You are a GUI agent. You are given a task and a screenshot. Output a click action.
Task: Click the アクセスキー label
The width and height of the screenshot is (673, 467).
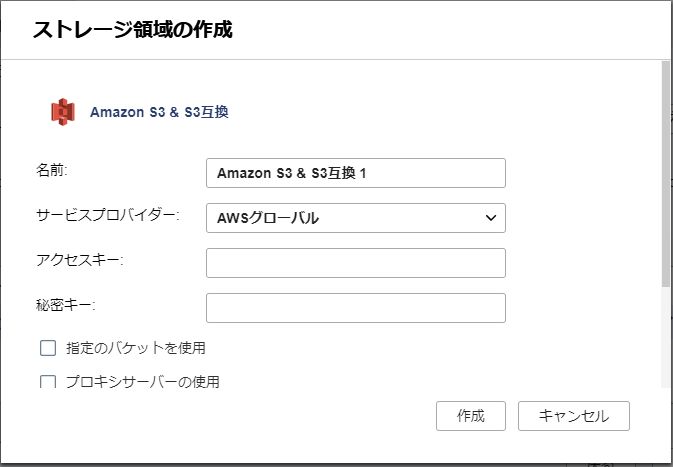point(79,260)
